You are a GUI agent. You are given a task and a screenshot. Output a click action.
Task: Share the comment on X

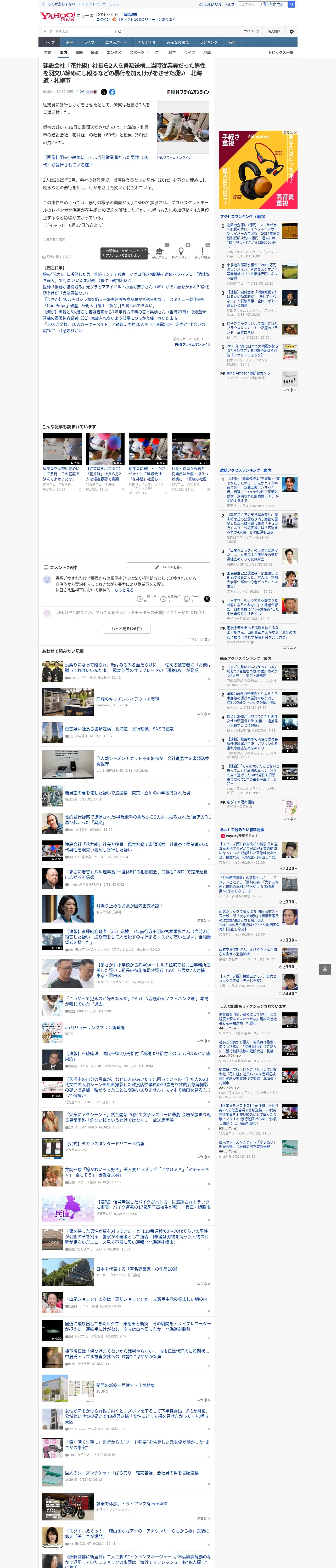pos(207,599)
